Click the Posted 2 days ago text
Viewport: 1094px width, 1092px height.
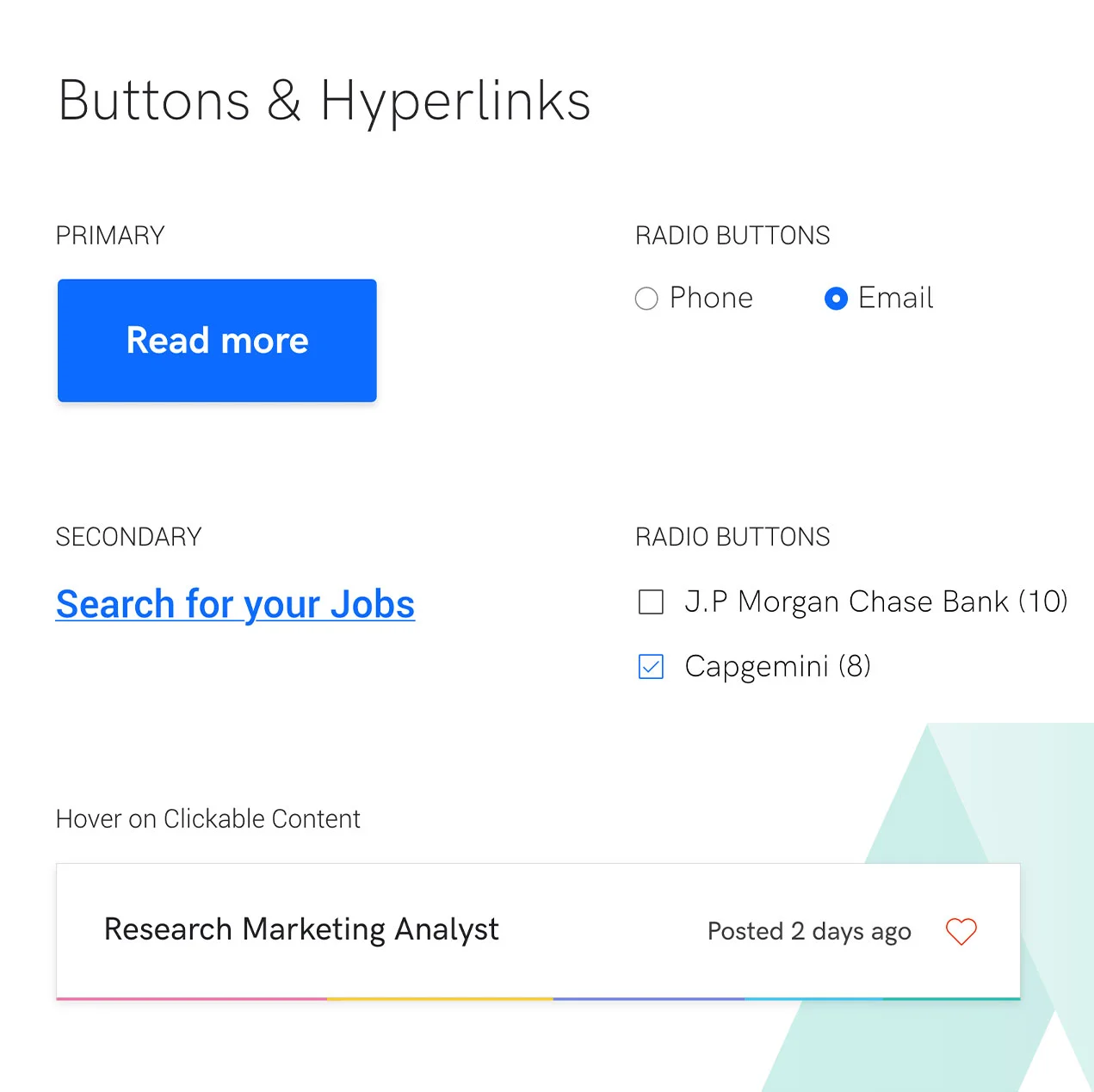click(x=808, y=931)
